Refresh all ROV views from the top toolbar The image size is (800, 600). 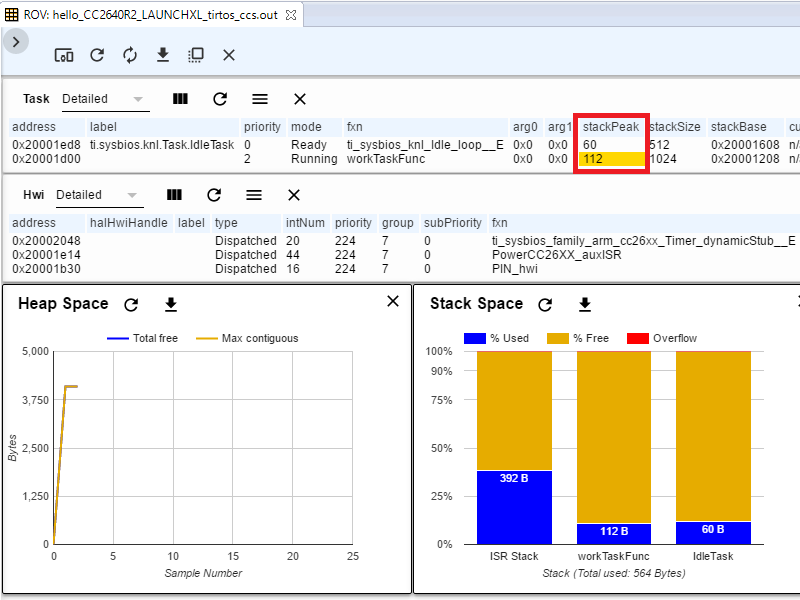[x=97, y=55]
